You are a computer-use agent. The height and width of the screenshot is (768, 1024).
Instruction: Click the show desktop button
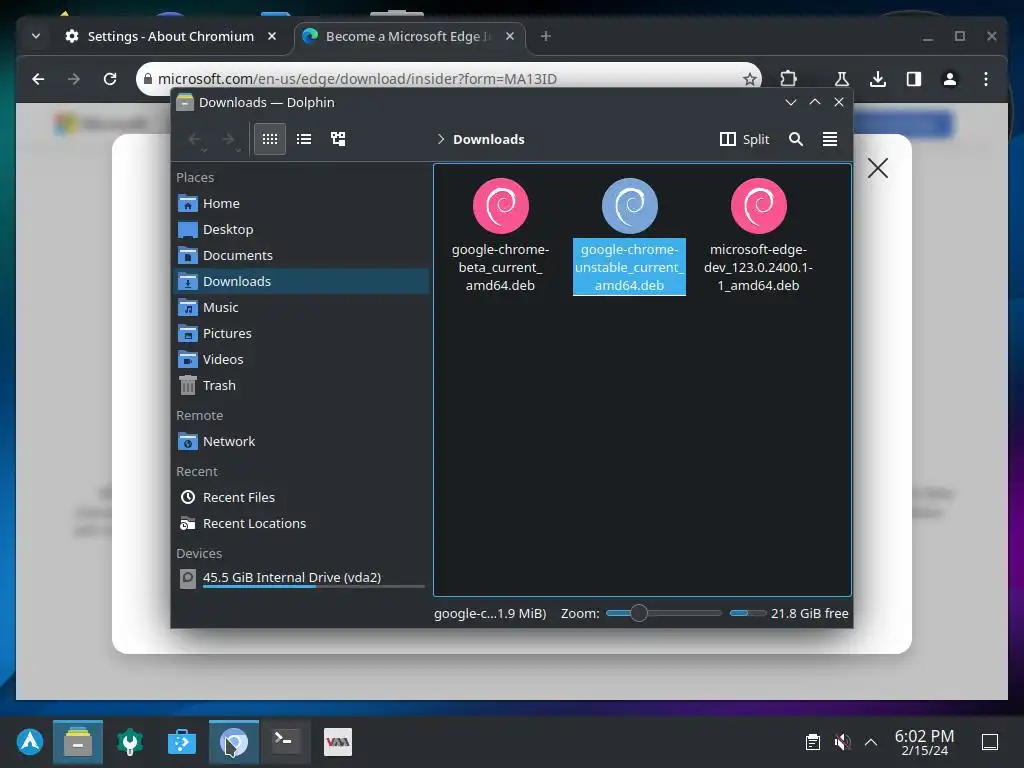point(990,742)
